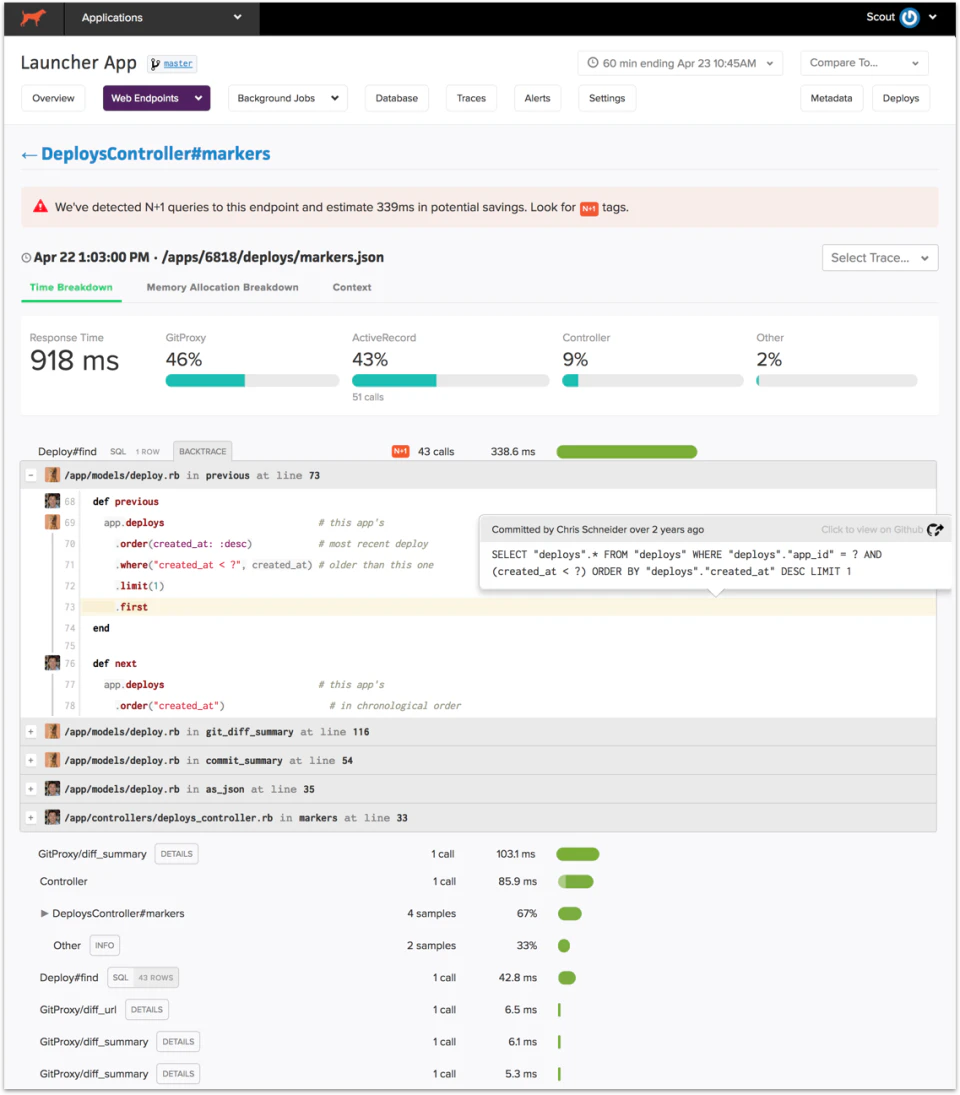960x1095 pixels.
Task: Click the GitHub external link icon in commit popup
Action: 935,531
